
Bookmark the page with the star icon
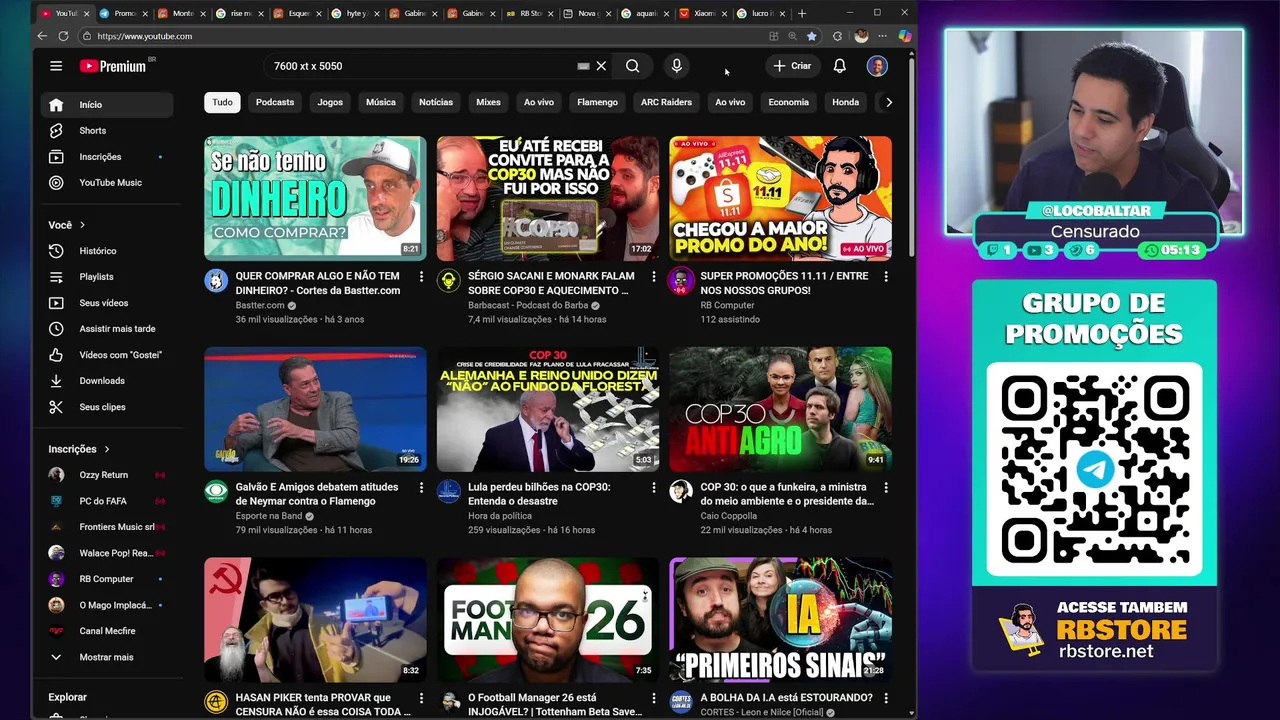(x=811, y=36)
